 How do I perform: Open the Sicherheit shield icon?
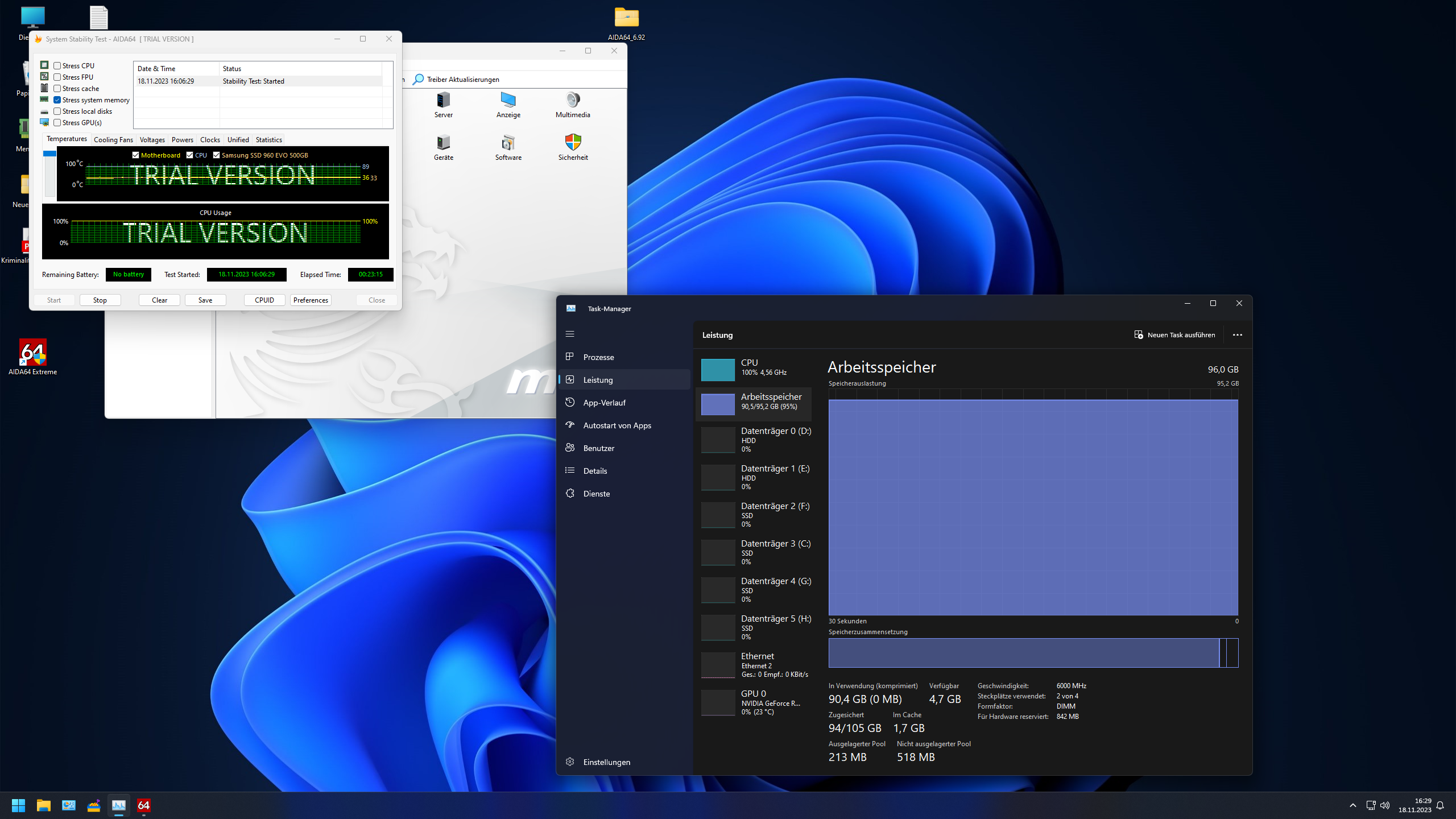click(573, 148)
